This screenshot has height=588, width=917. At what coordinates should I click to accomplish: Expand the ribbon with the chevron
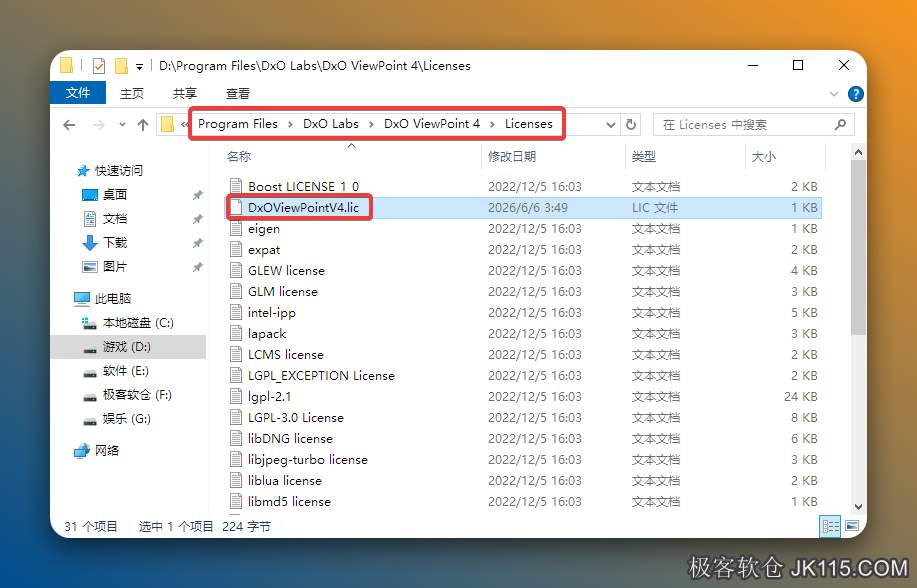(x=834, y=94)
